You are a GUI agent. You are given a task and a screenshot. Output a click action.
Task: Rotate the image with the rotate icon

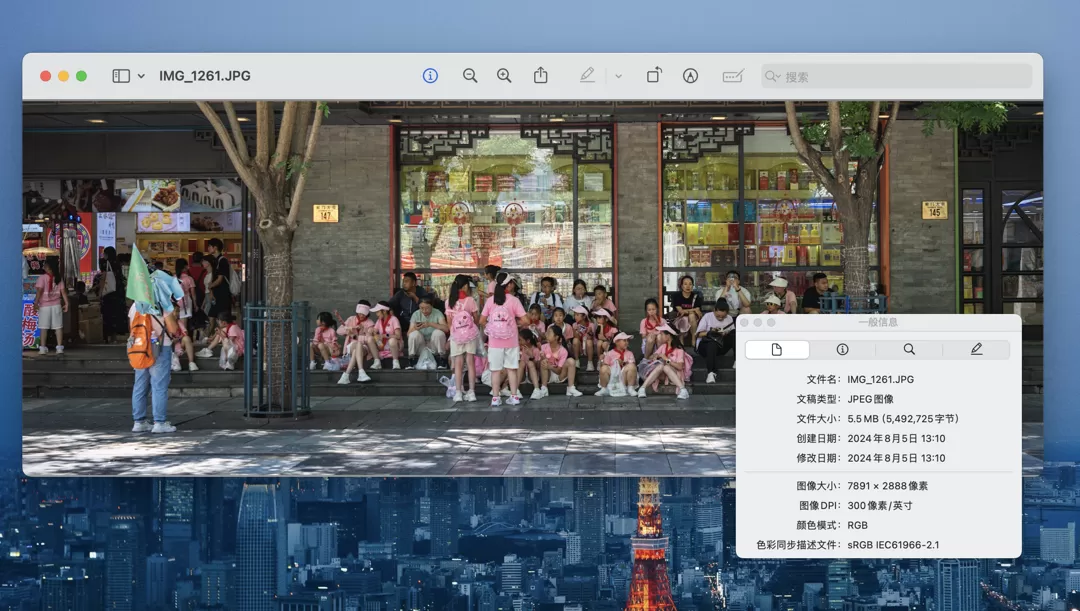pyautogui.click(x=654, y=76)
